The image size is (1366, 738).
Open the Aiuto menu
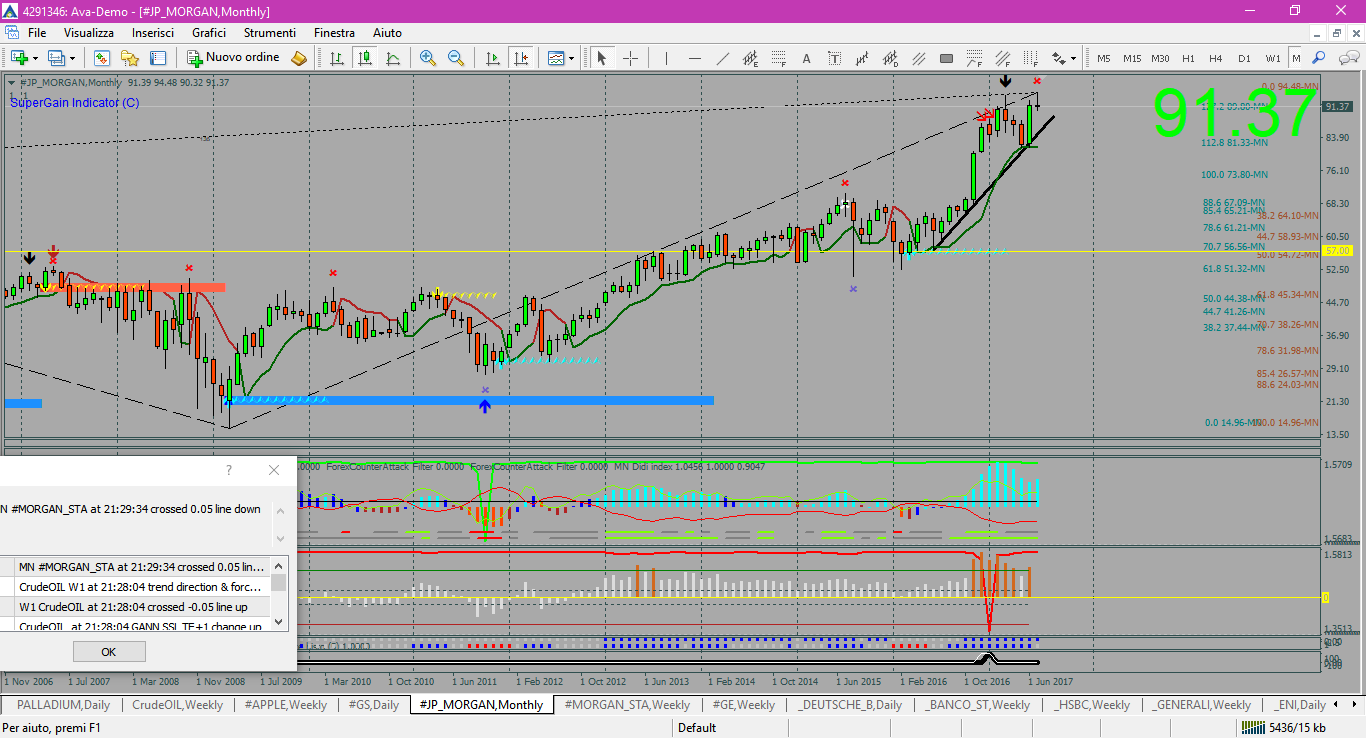[x=387, y=33]
